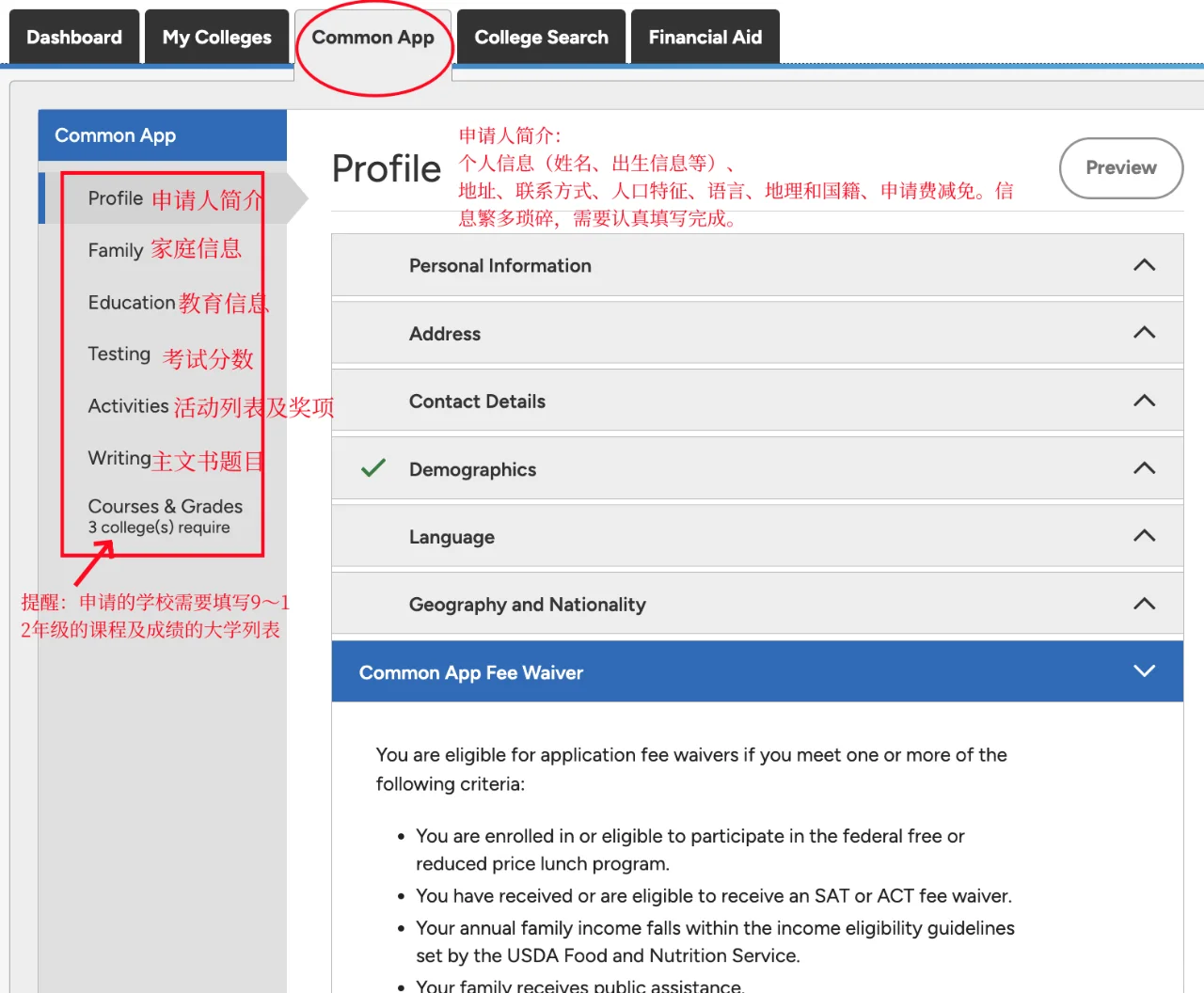Select Education from the sidebar
1204x993 pixels.
130,302
